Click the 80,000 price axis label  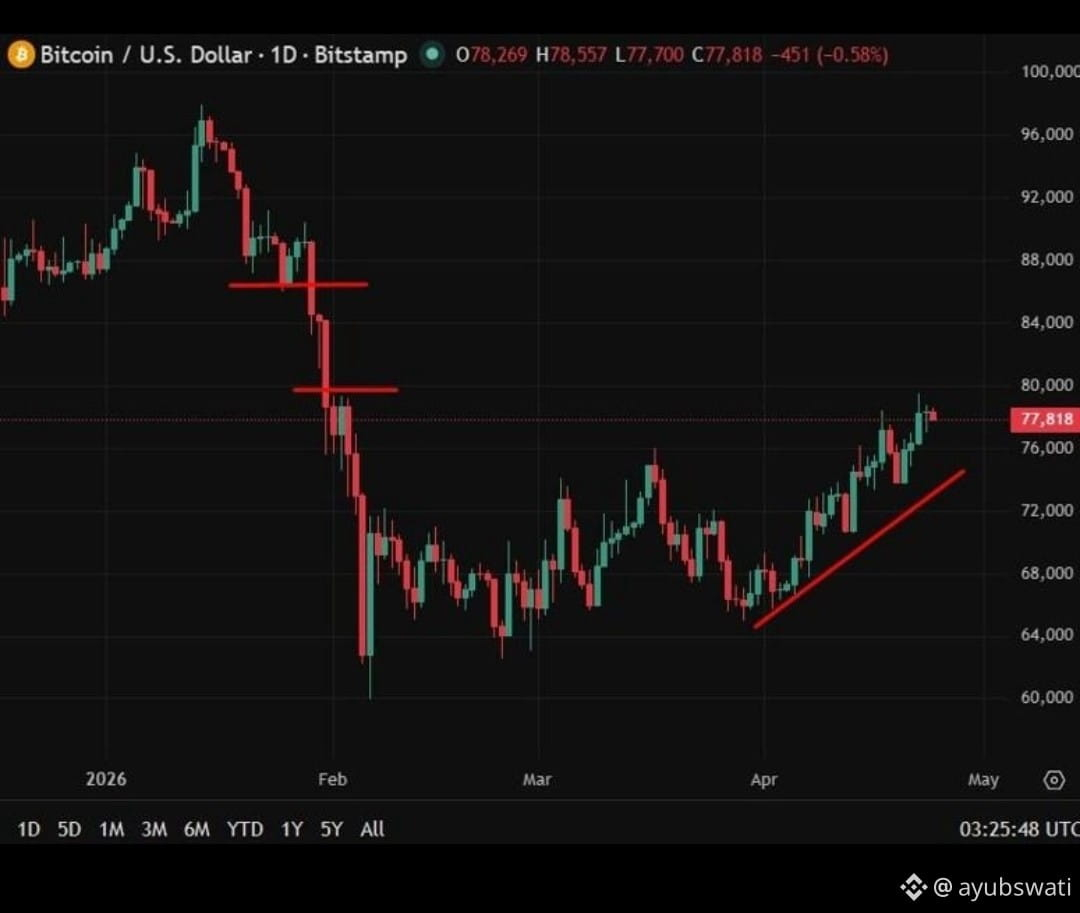point(1047,385)
